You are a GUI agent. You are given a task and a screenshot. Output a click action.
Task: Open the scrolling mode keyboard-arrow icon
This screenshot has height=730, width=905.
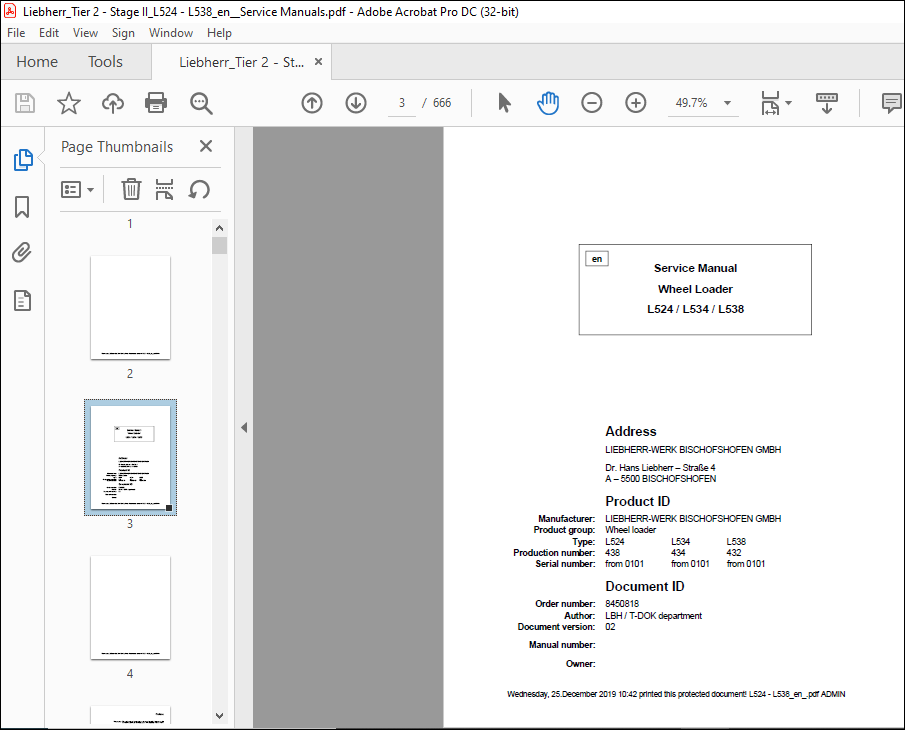tap(827, 103)
